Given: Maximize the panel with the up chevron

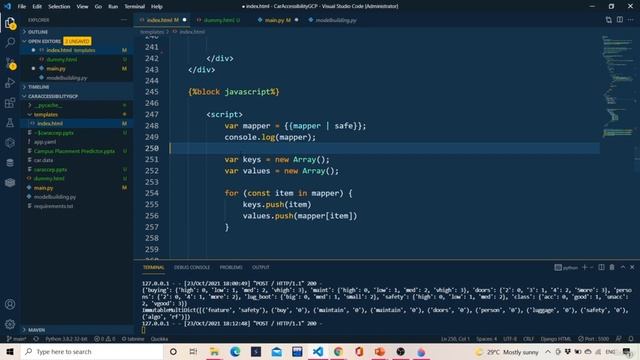Looking at the screenshot, I should click(623, 267).
